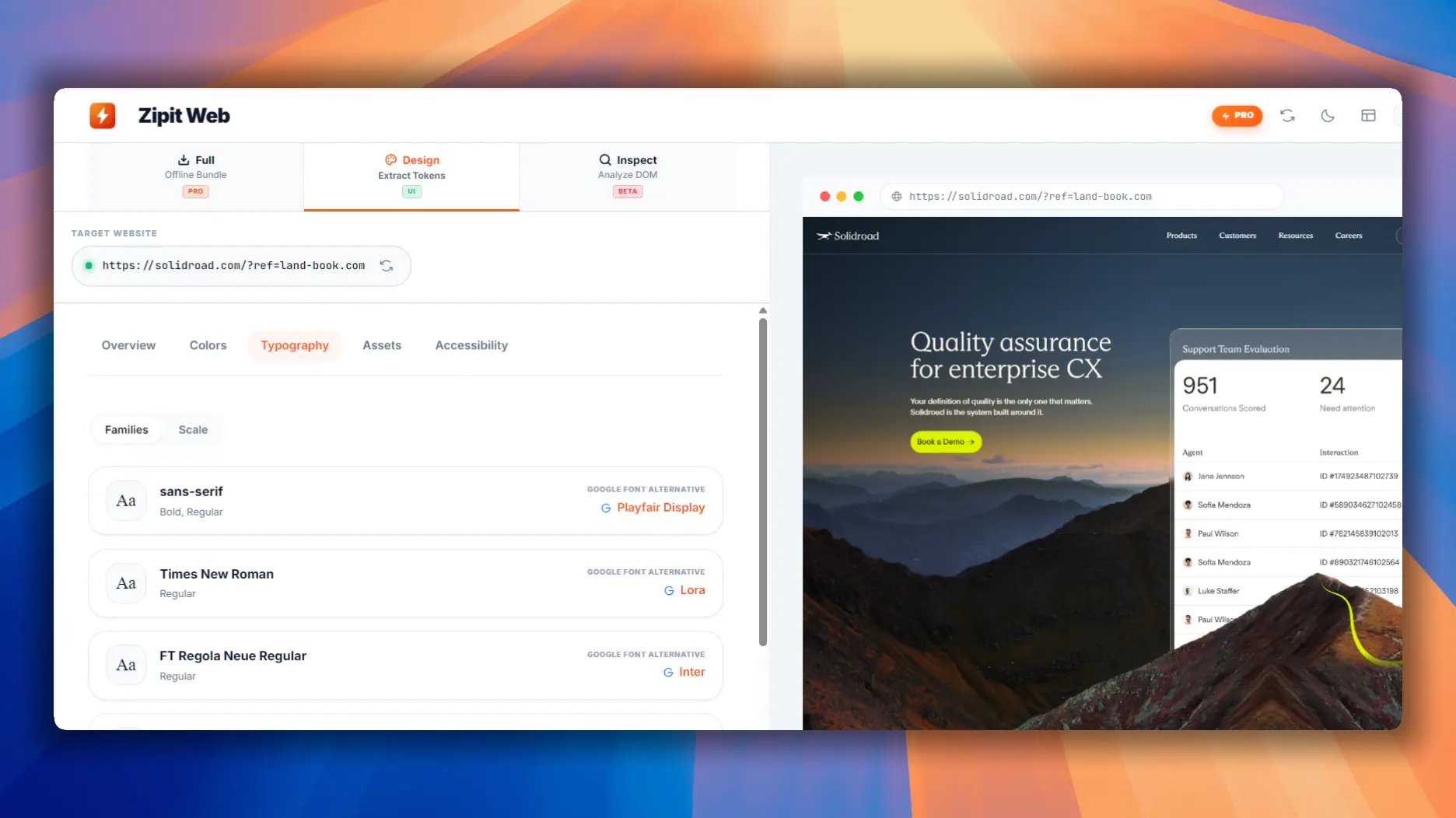This screenshot has width=1456, height=818.
Task: Click the PRO badge under Full tab
Action: point(195,191)
